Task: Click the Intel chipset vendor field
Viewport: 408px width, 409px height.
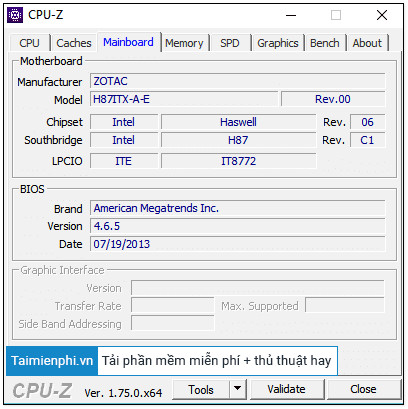Action: click(124, 122)
